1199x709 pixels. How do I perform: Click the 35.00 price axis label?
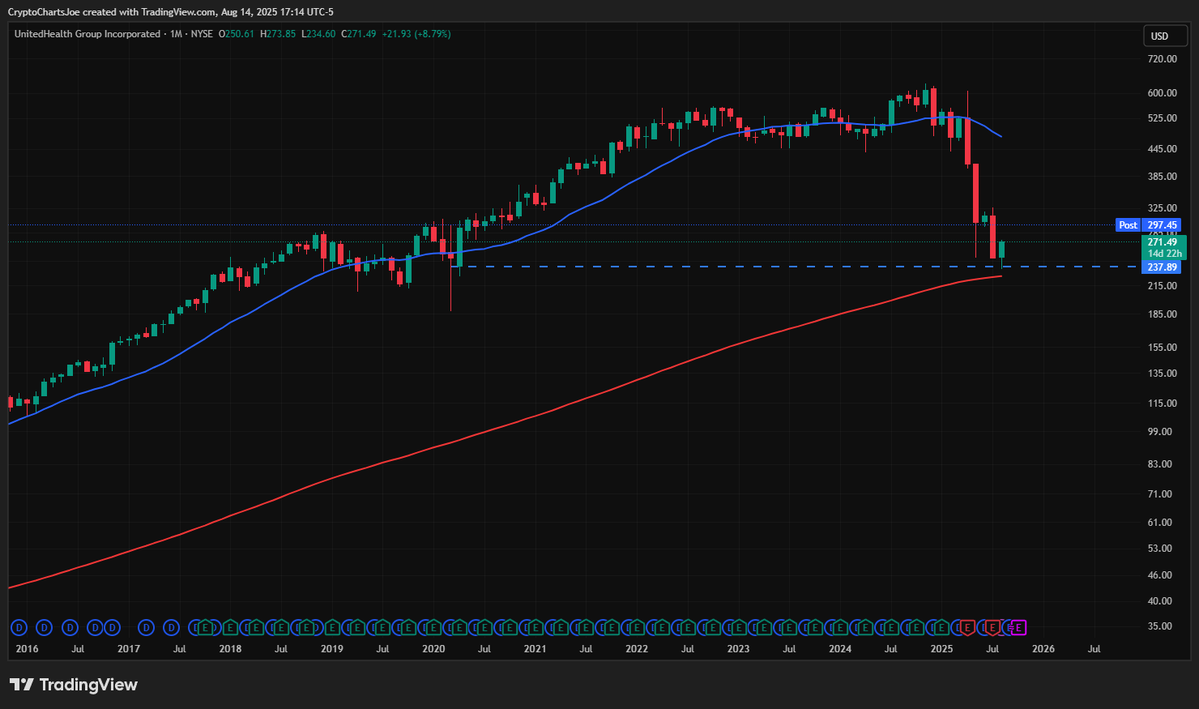click(x=1160, y=626)
